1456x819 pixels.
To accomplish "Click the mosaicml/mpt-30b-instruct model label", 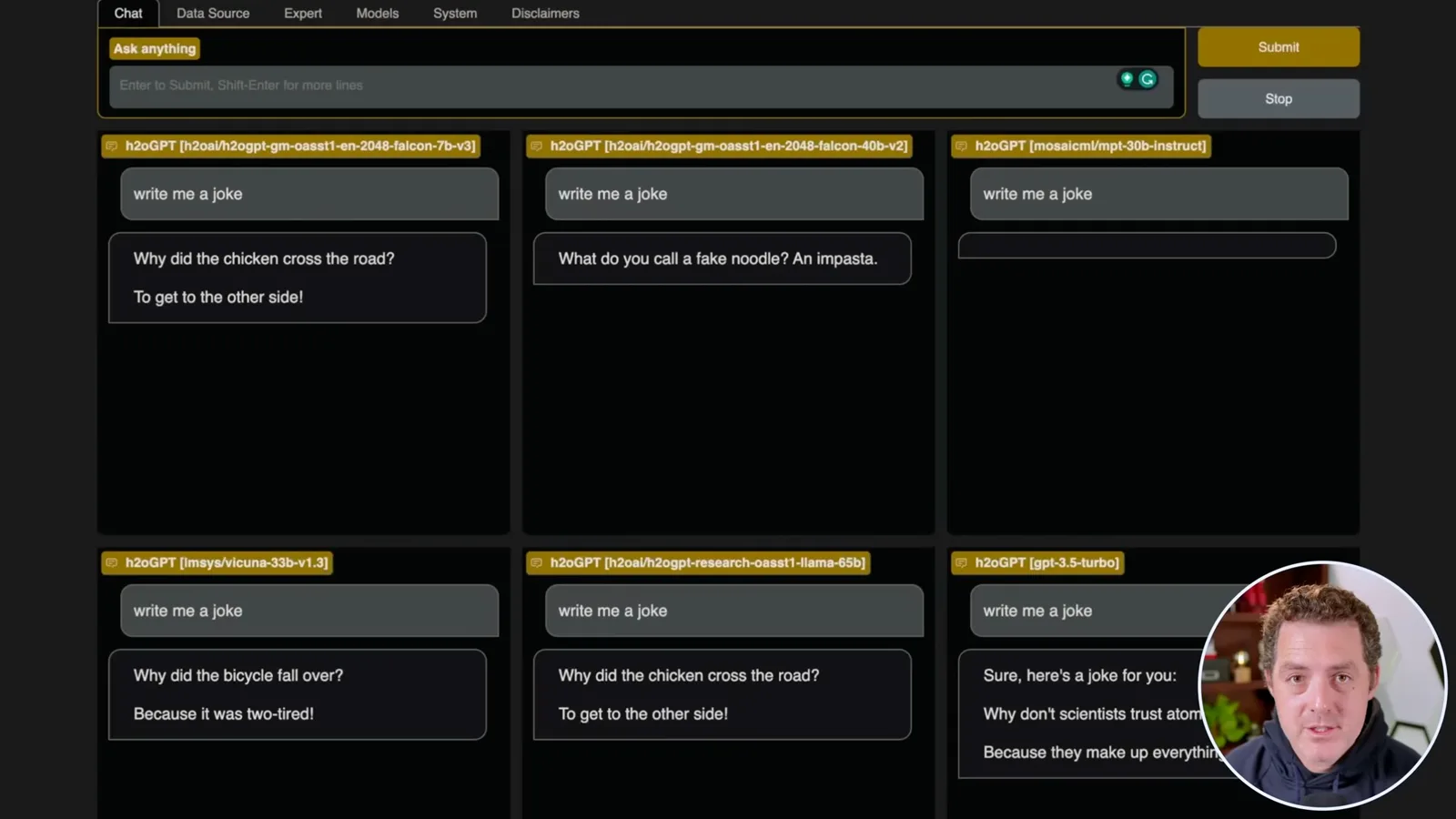I will point(1082,146).
